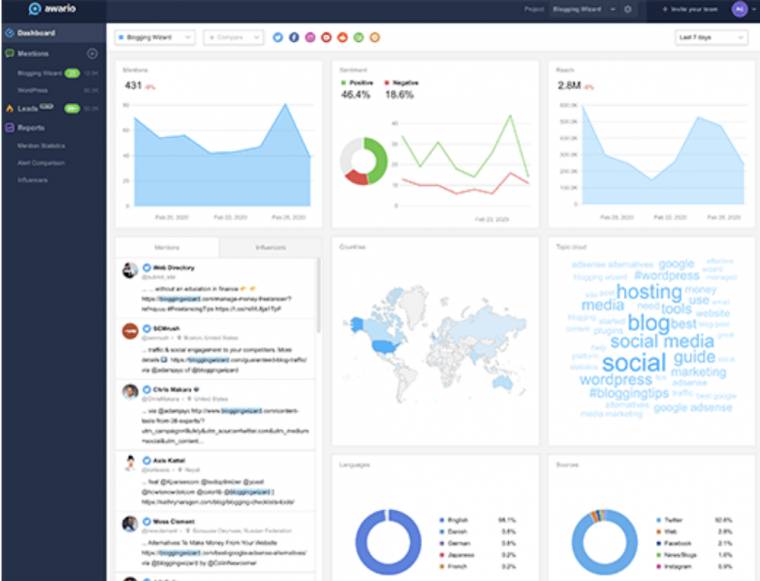Expand the Blogging Wizard alert dropdown
Viewport: 760px width, 581px height.
(155, 37)
